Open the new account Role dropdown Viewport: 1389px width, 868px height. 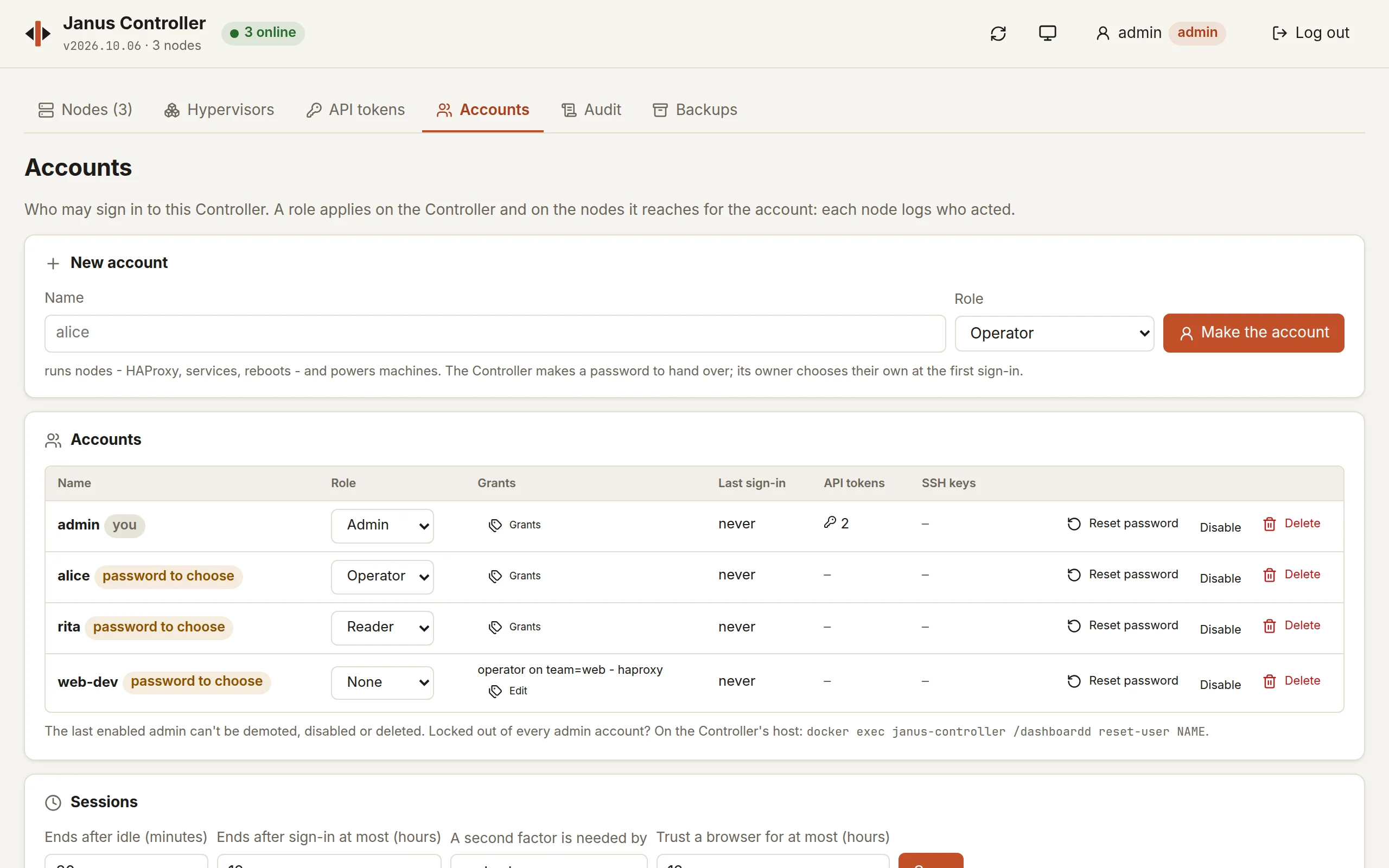[1054, 334]
